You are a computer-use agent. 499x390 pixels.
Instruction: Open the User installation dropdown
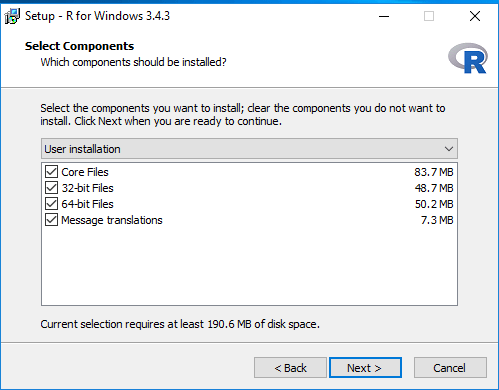pos(249,149)
